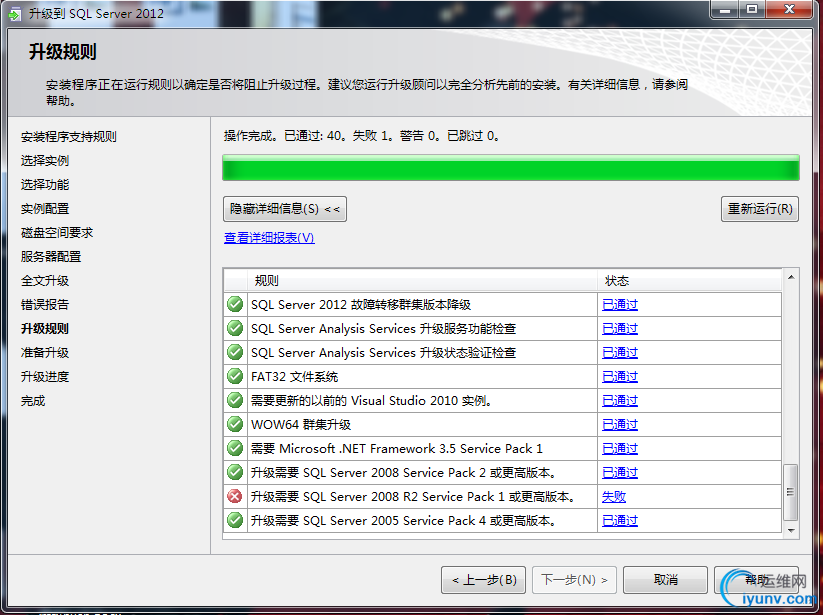Click the check icon for SQL Server 2005 Service Pack 4
Screen dimensions: 823x615
point(235,520)
